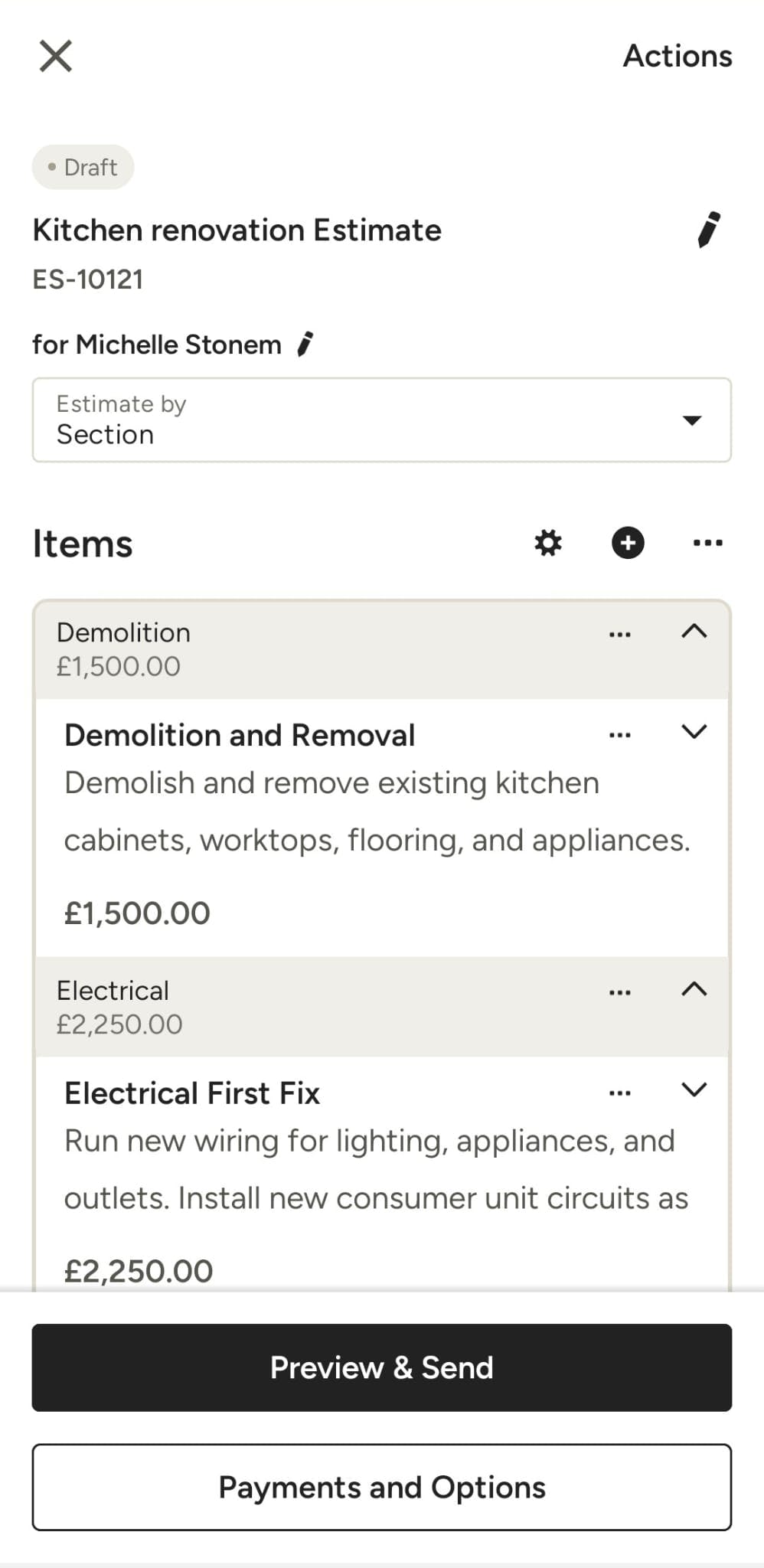Close the estimate editor with X
This screenshot has width=764, height=1568.
click(x=56, y=56)
